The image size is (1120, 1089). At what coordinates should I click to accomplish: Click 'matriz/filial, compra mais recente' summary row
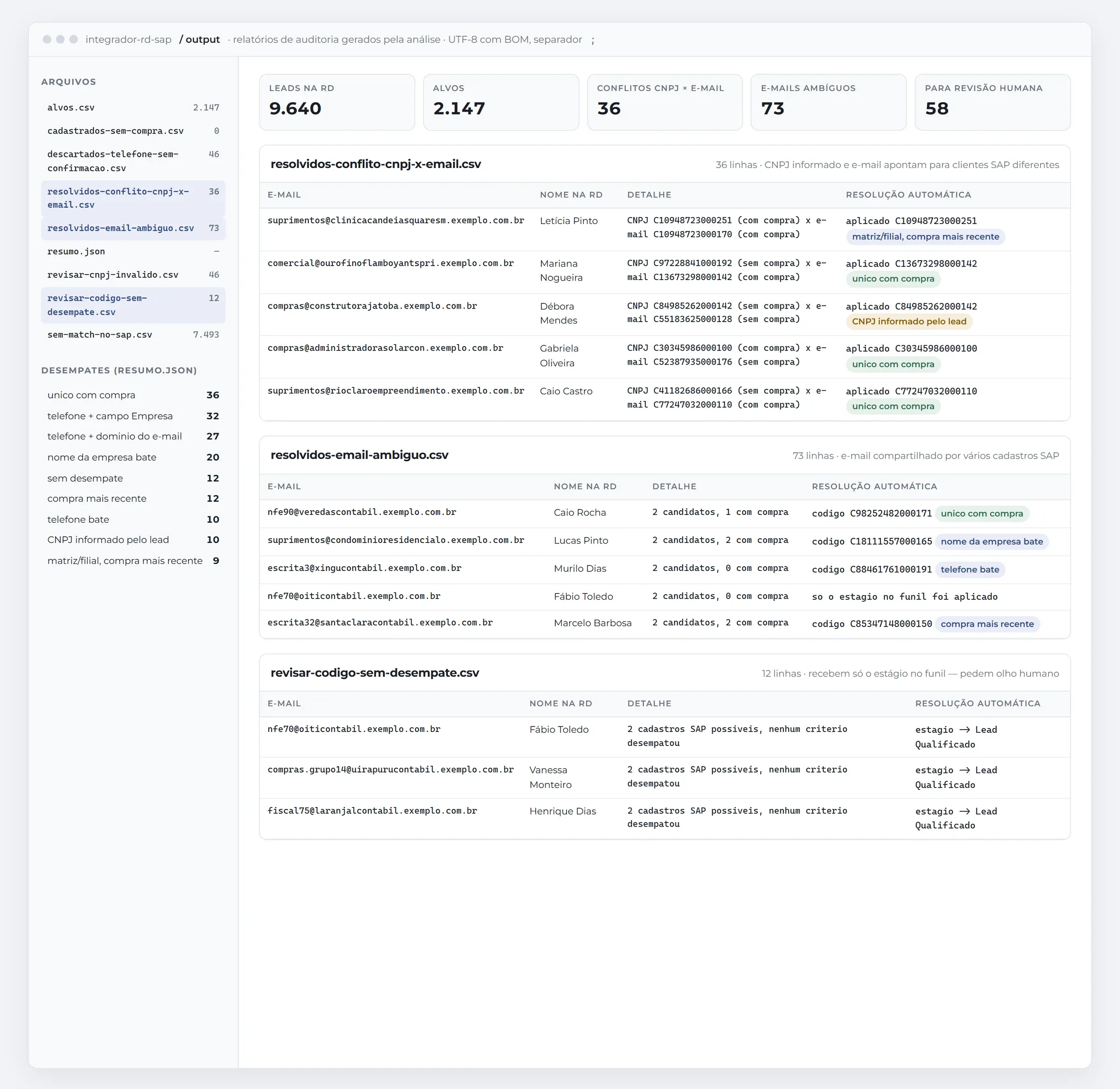(x=133, y=561)
